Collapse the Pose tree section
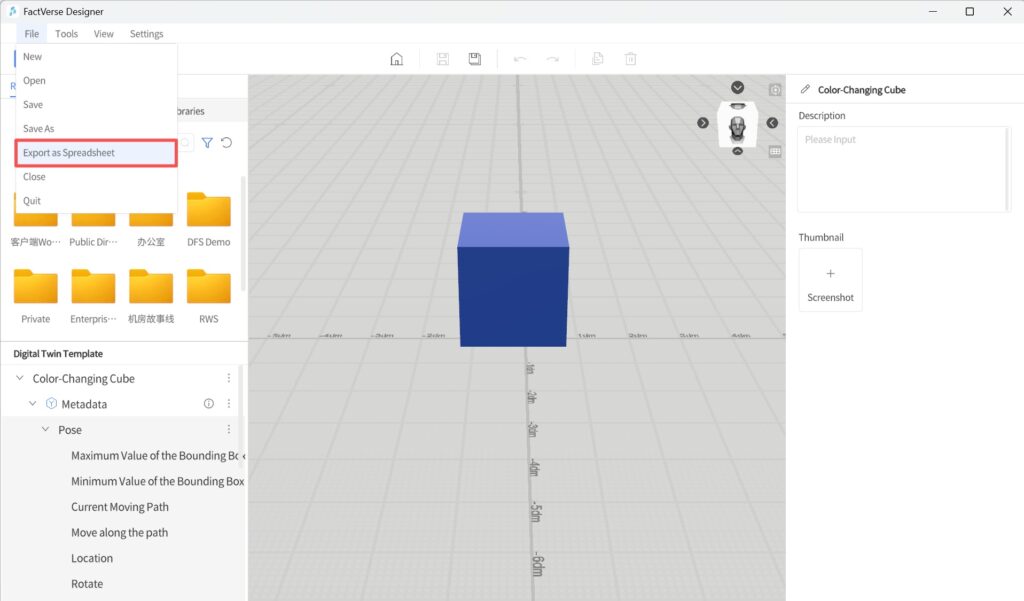Viewport: 1024px width, 601px height. [44, 429]
